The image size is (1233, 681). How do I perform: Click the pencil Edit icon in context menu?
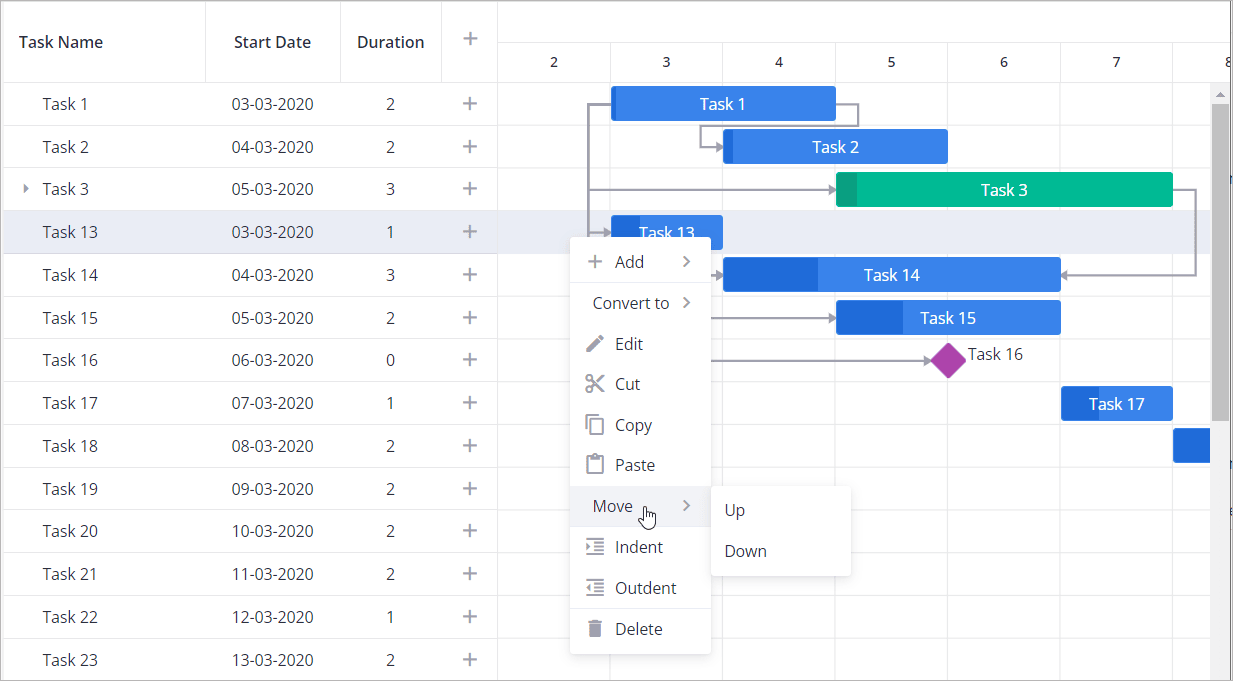coord(595,344)
